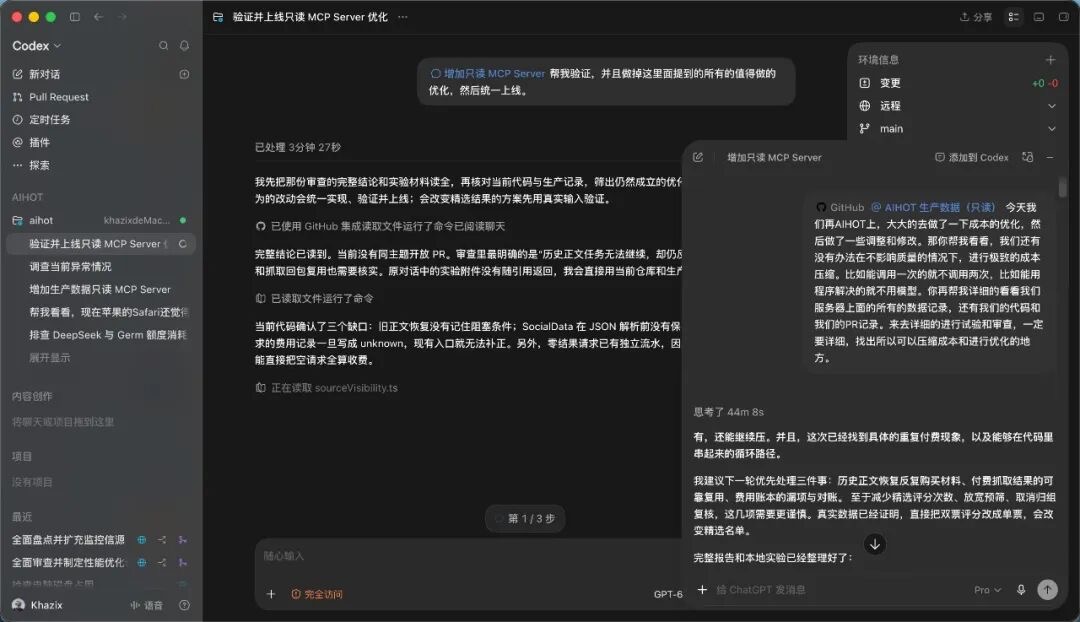Toggle the sidebar panel icon
Viewport: 1080px width, 622px height.
[75, 17]
